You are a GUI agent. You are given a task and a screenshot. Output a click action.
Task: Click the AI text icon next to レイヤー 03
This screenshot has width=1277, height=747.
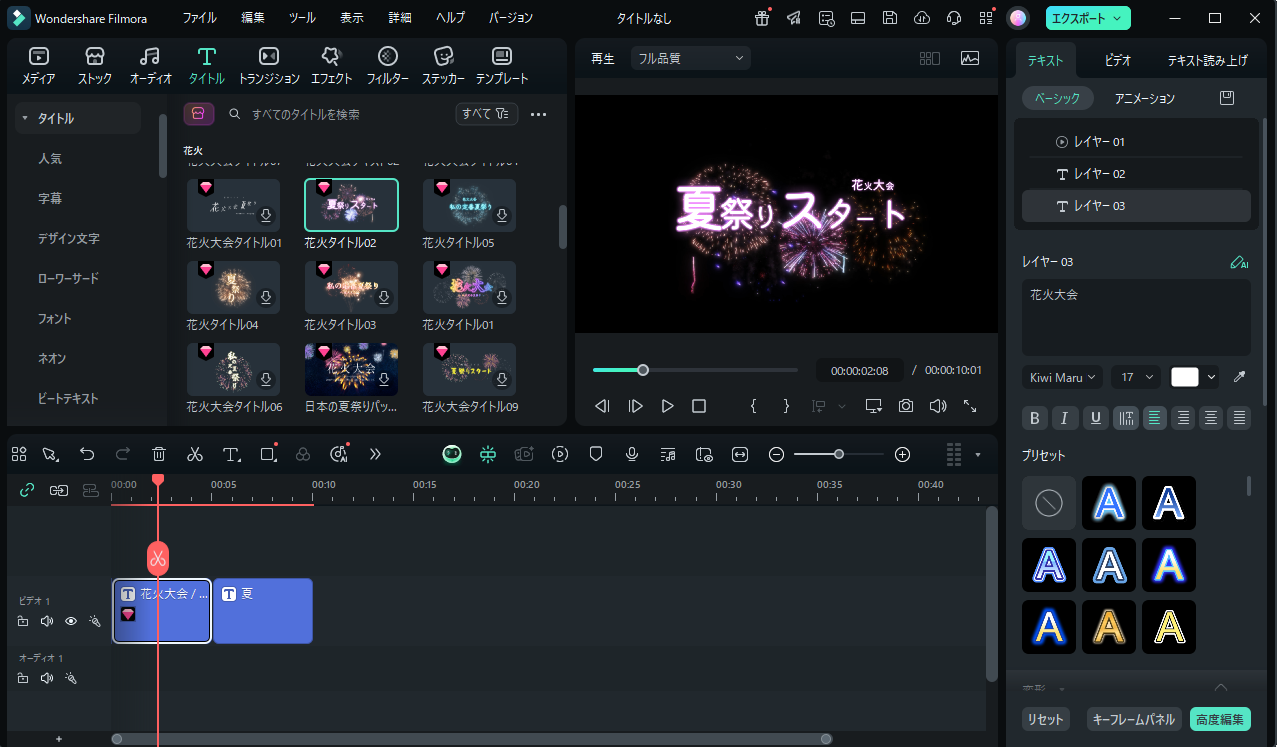[x=1240, y=262]
